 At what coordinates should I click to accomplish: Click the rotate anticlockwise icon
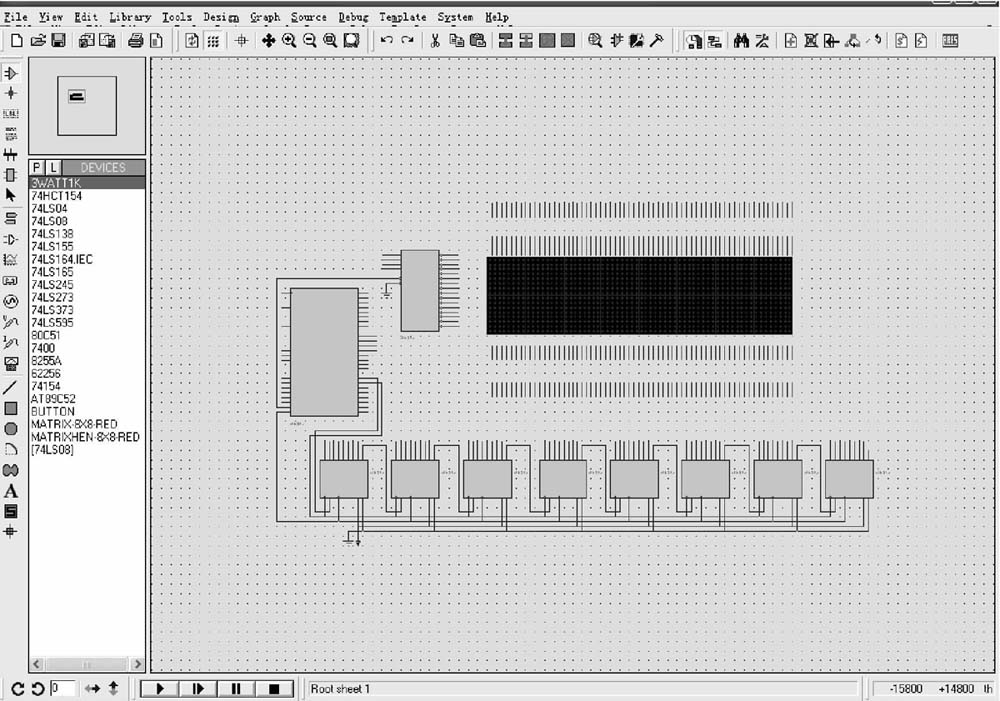click(38, 689)
